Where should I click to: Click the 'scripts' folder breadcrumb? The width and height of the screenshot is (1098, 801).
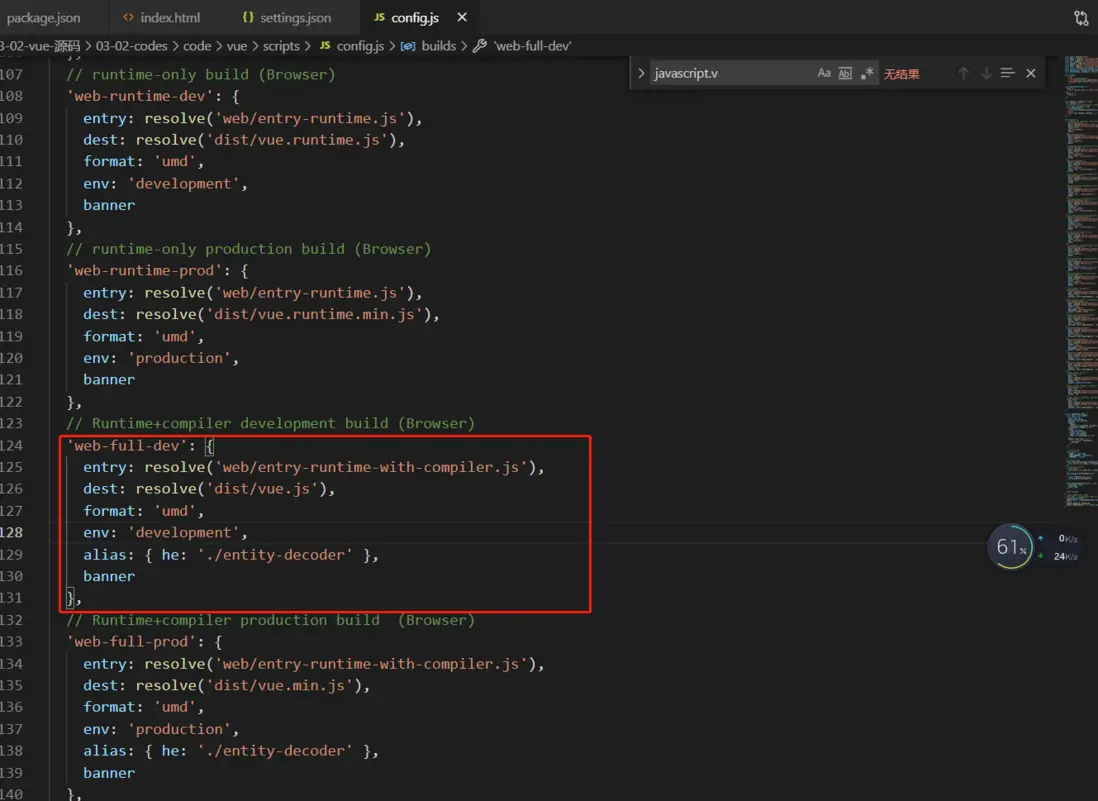pos(281,46)
